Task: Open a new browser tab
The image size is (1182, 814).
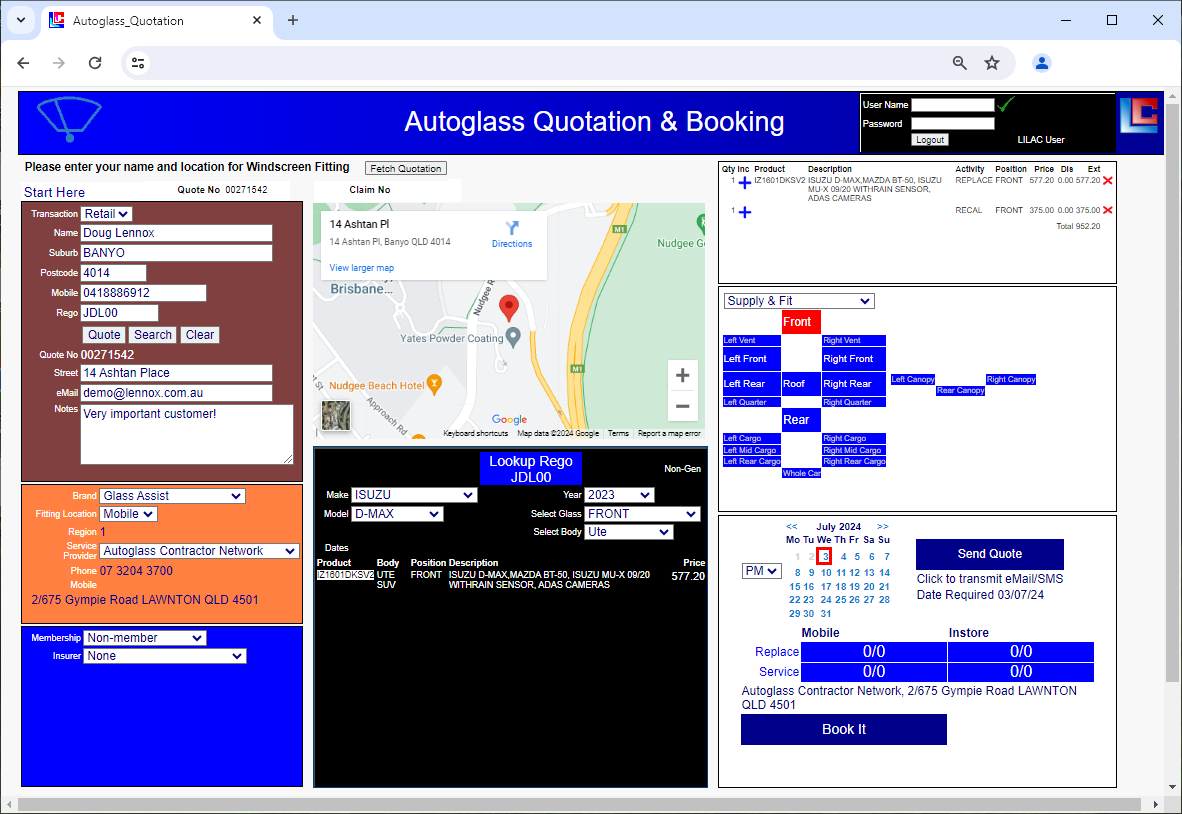Action: coord(293,20)
